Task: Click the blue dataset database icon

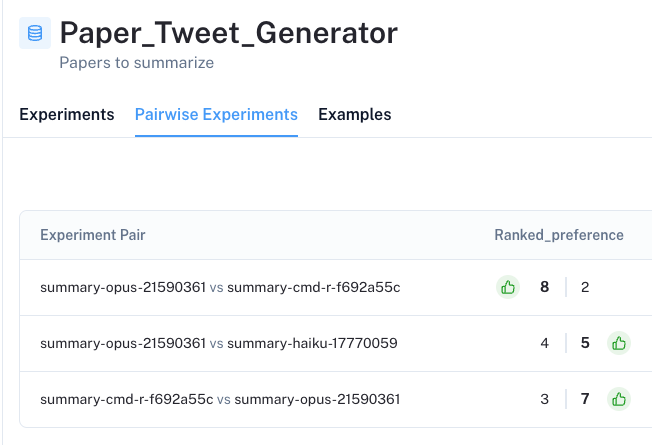Action: pyautogui.click(x=35, y=33)
